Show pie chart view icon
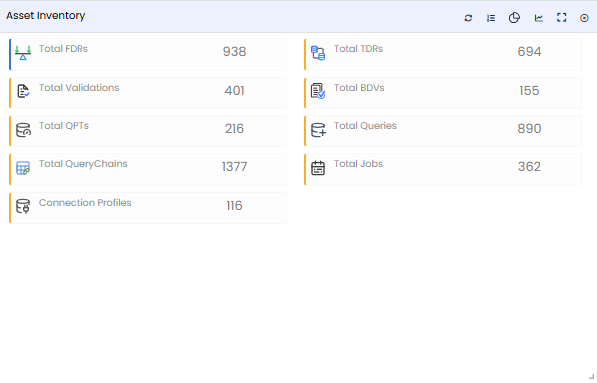The width and height of the screenshot is (597, 383). pyautogui.click(x=514, y=18)
